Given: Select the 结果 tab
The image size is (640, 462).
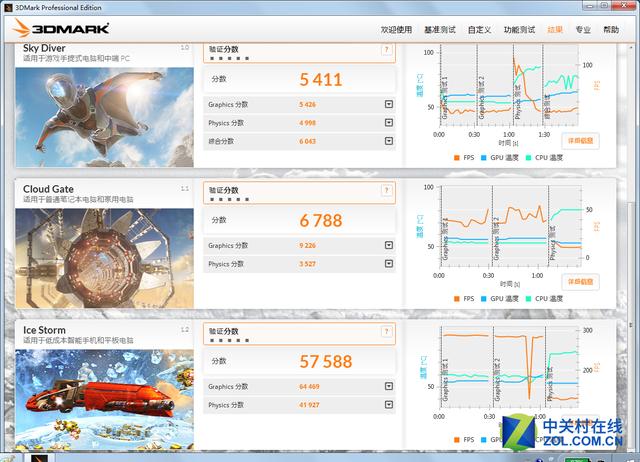Looking at the screenshot, I should [x=555, y=30].
